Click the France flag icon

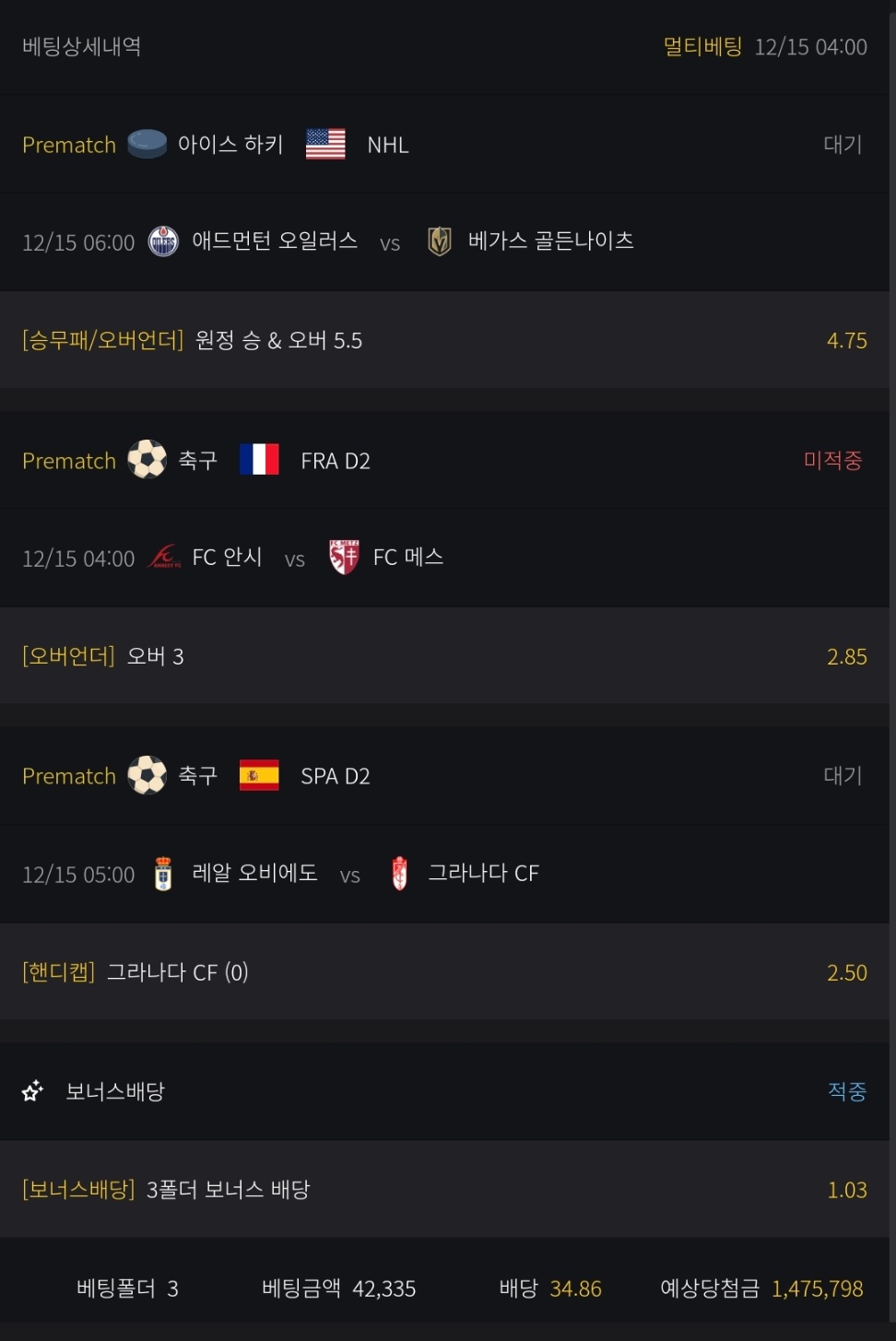(x=259, y=459)
